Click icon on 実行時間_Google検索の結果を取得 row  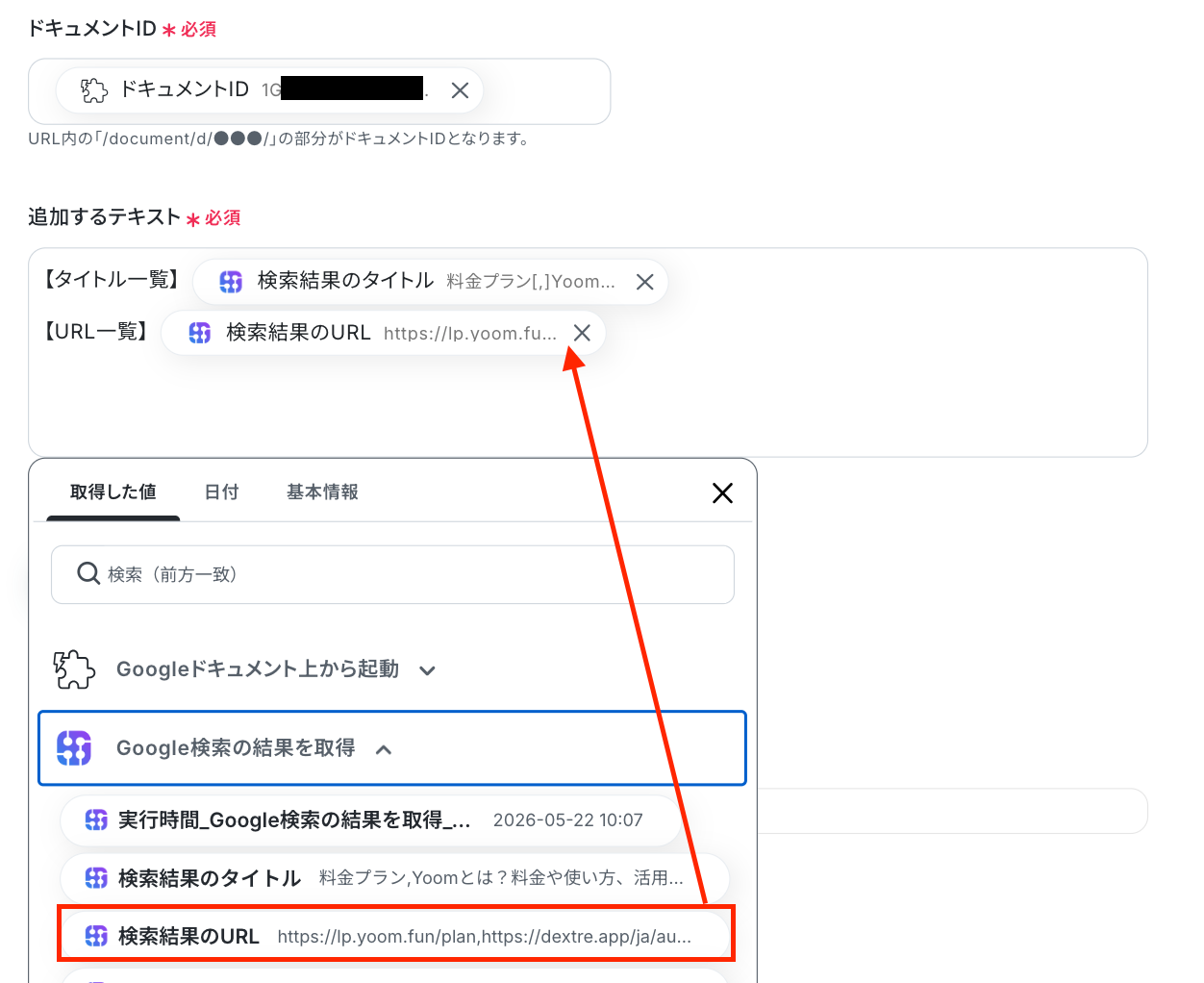coord(96,819)
